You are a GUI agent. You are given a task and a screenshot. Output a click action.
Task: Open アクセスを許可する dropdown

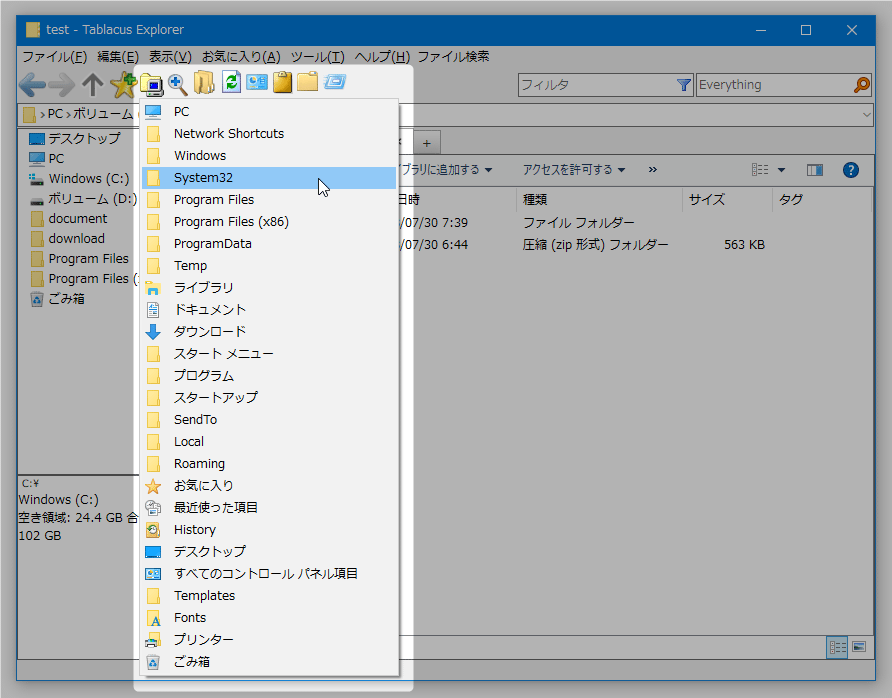pyautogui.click(x=573, y=170)
